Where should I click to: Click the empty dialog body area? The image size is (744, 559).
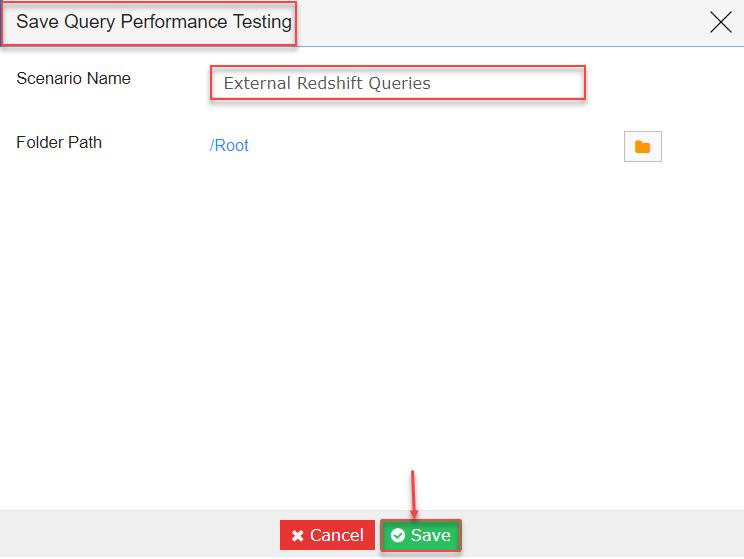[x=372, y=332]
